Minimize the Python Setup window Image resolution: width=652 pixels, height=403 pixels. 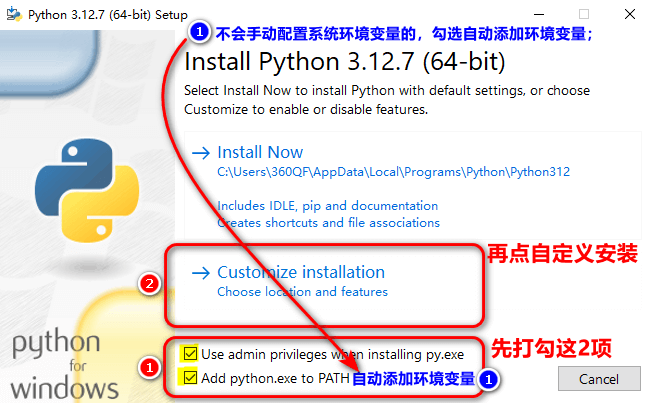[x=539, y=14]
